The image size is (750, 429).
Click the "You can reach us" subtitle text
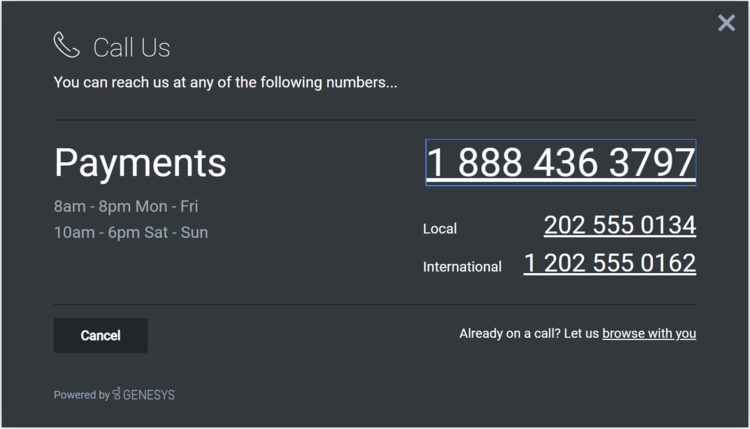point(225,82)
